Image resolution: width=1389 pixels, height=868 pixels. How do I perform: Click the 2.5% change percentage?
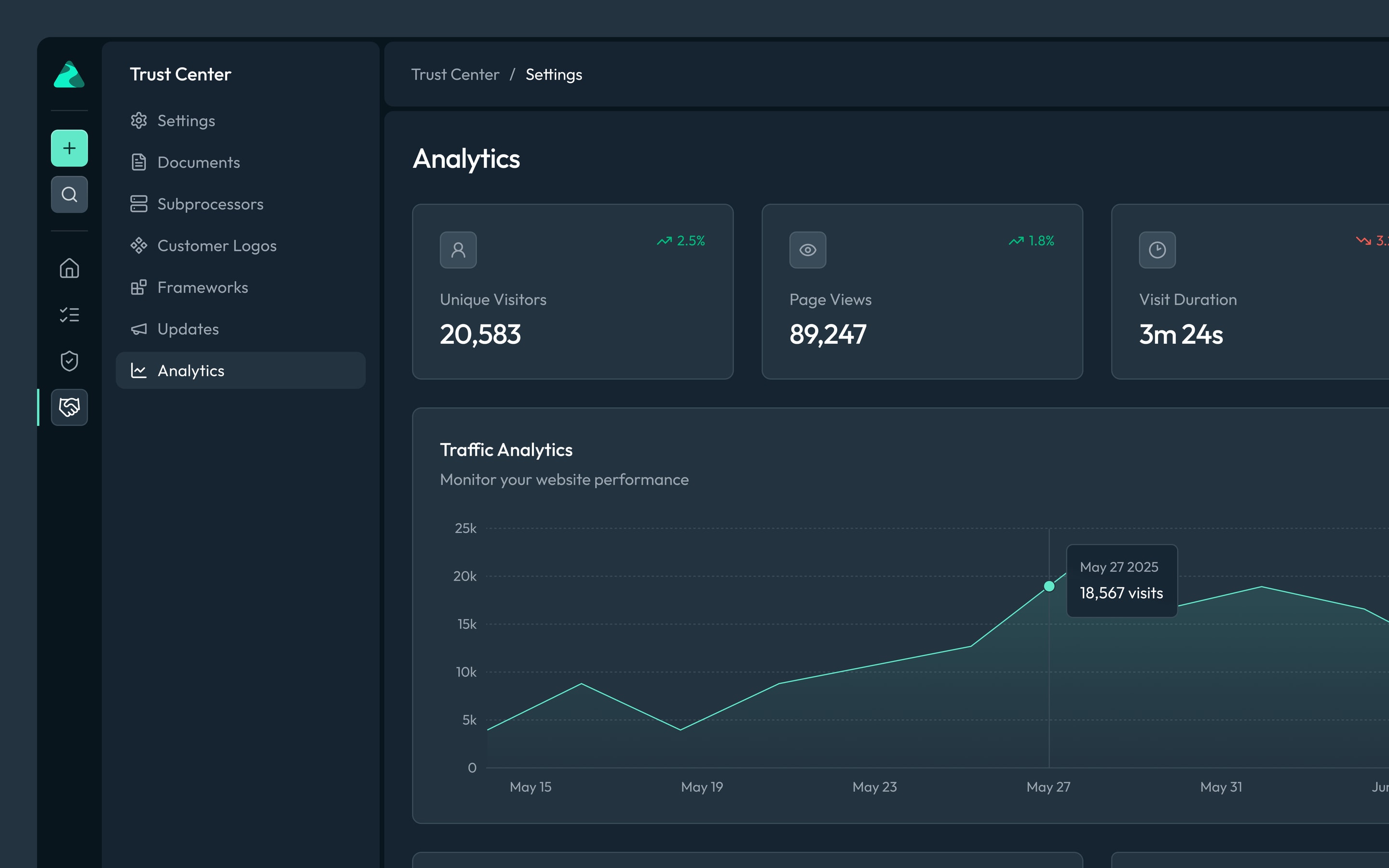[x=691, y=241]
